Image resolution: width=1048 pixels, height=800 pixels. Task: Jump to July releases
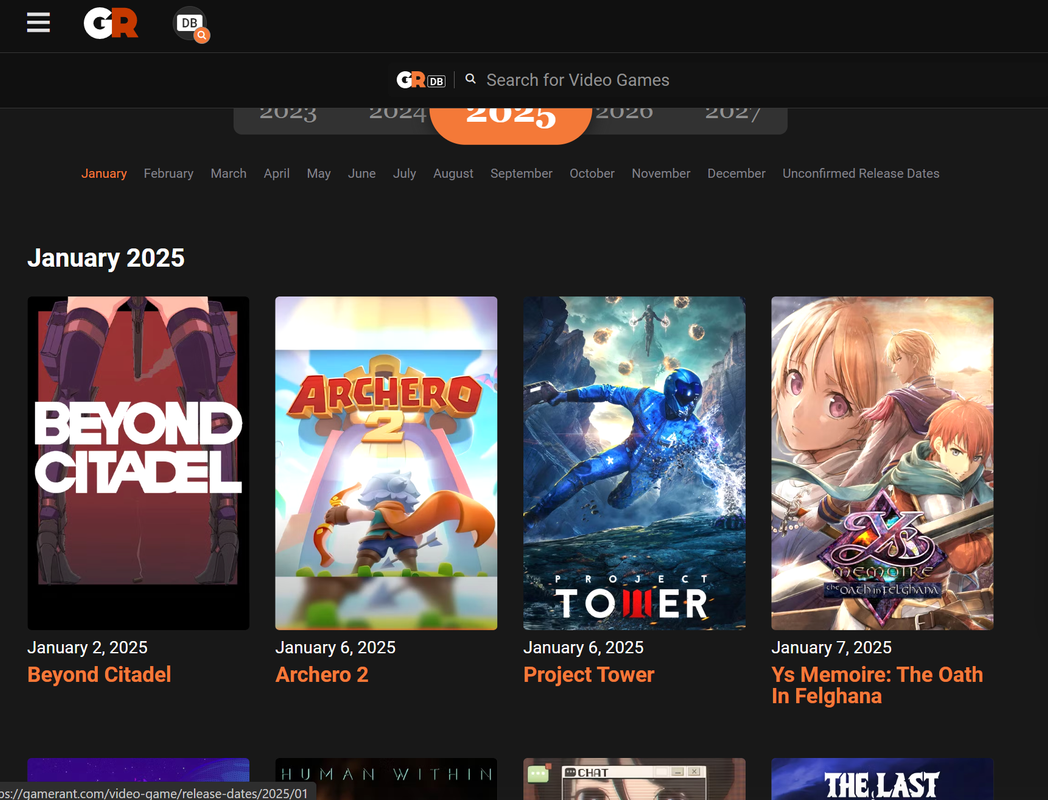coord(404,174)
